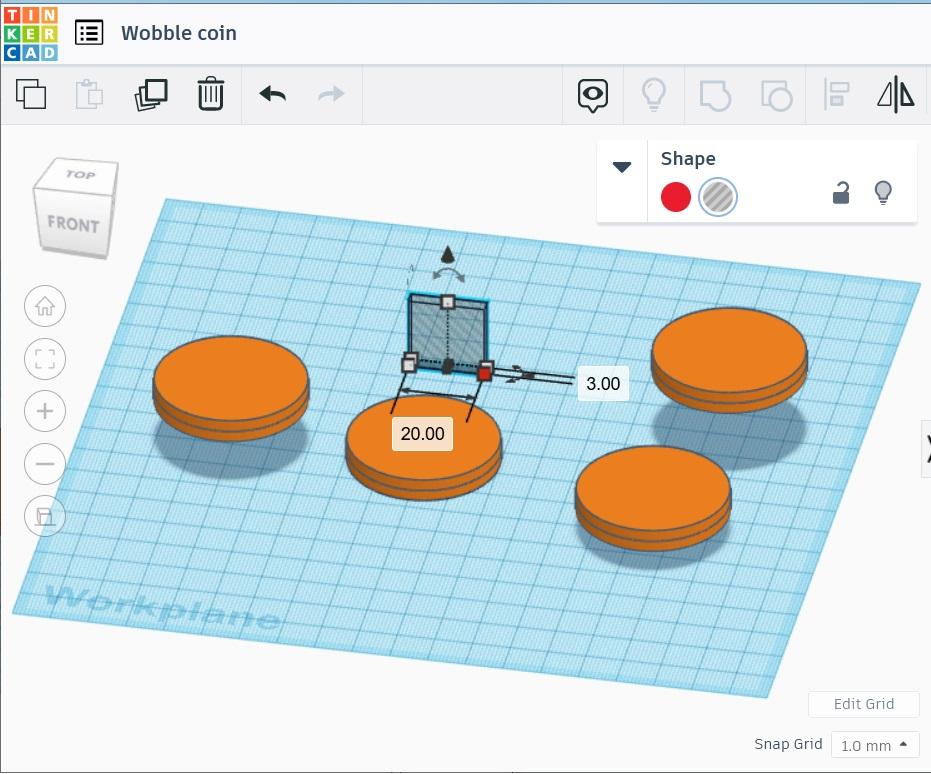This screenshot has width=931, height=774.
Task: Click the red corner resize handle
Action: pos(484,372)
